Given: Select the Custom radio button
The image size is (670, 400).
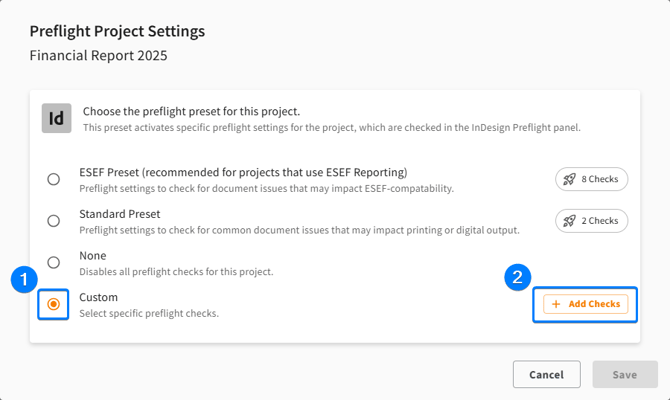Looking at the screenshot, I should [53, 304].
